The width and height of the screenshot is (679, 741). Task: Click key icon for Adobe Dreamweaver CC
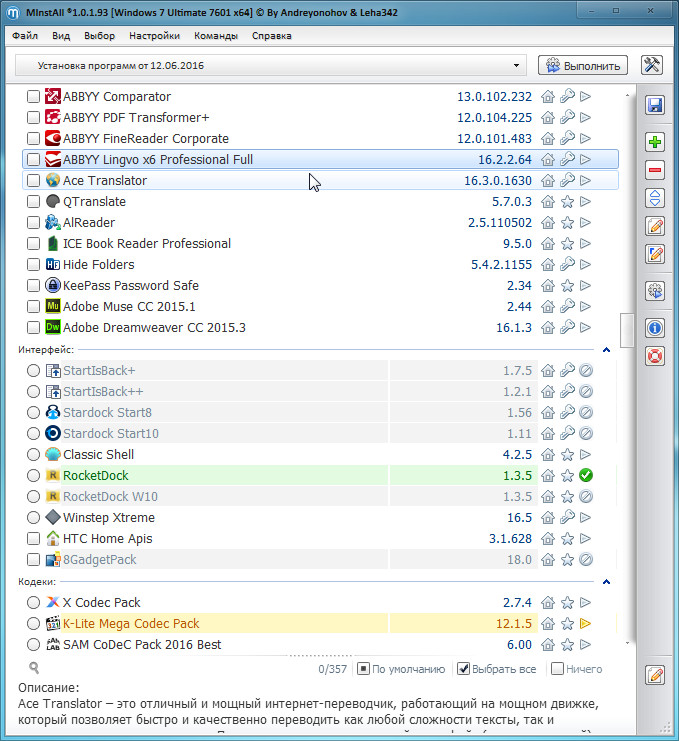point(567,327)
